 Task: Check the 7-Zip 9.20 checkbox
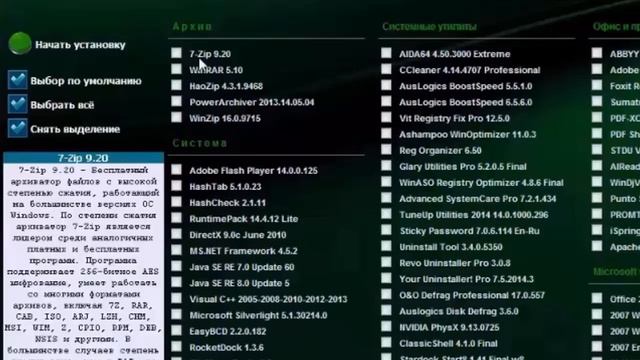point(176,53)
